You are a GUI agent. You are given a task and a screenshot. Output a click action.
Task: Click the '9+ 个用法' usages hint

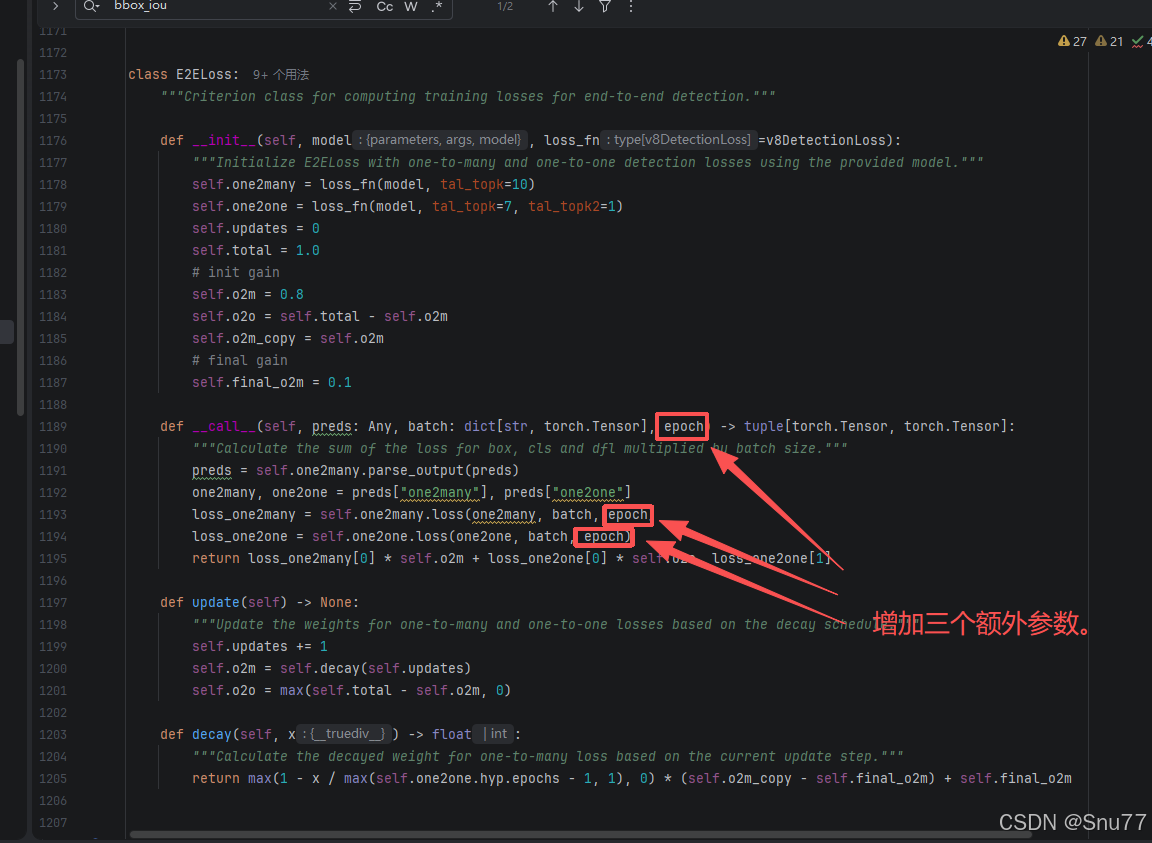pos(281,74)
